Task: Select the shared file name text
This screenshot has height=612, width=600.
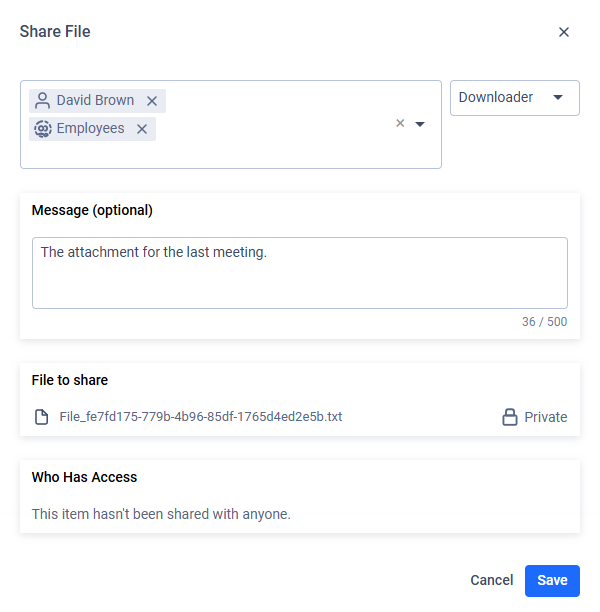Action: coord(201,417)
